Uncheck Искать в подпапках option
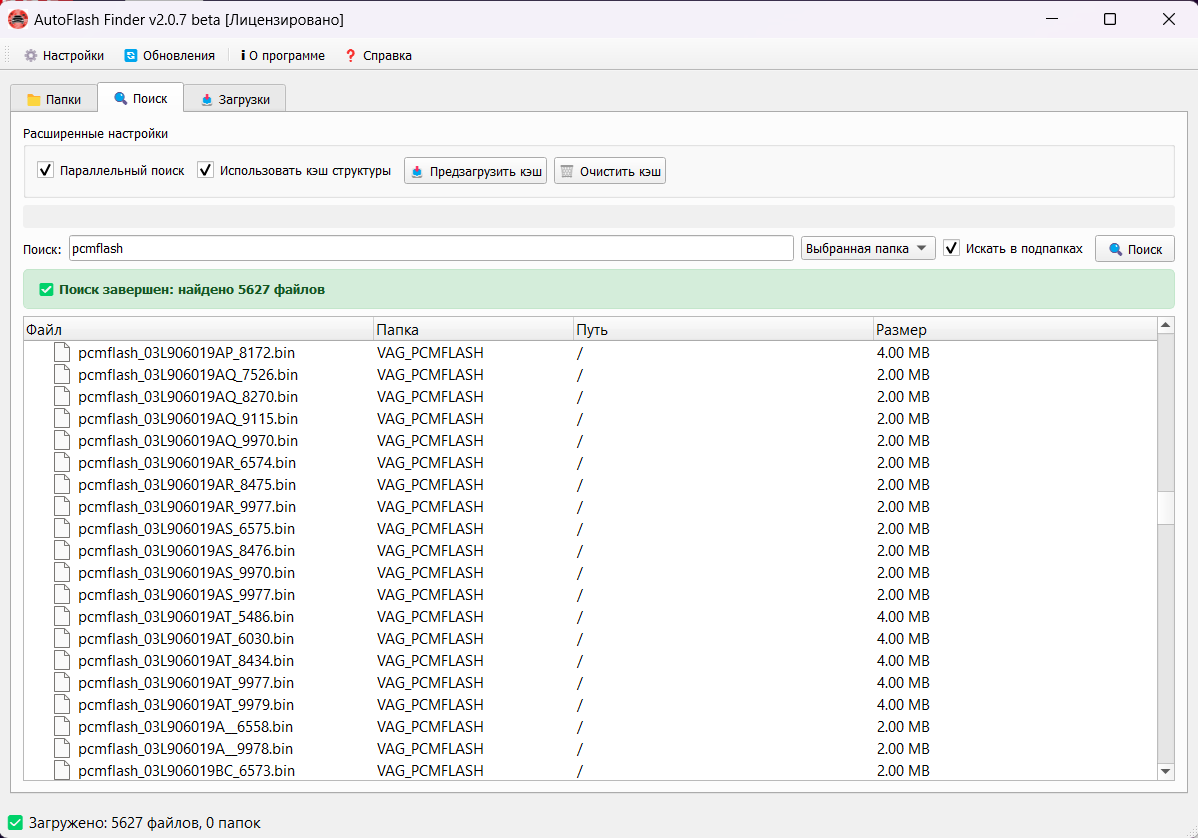The width and height of the screenshot is (1198, 838). pyautogui.click(x=952, y=248)
